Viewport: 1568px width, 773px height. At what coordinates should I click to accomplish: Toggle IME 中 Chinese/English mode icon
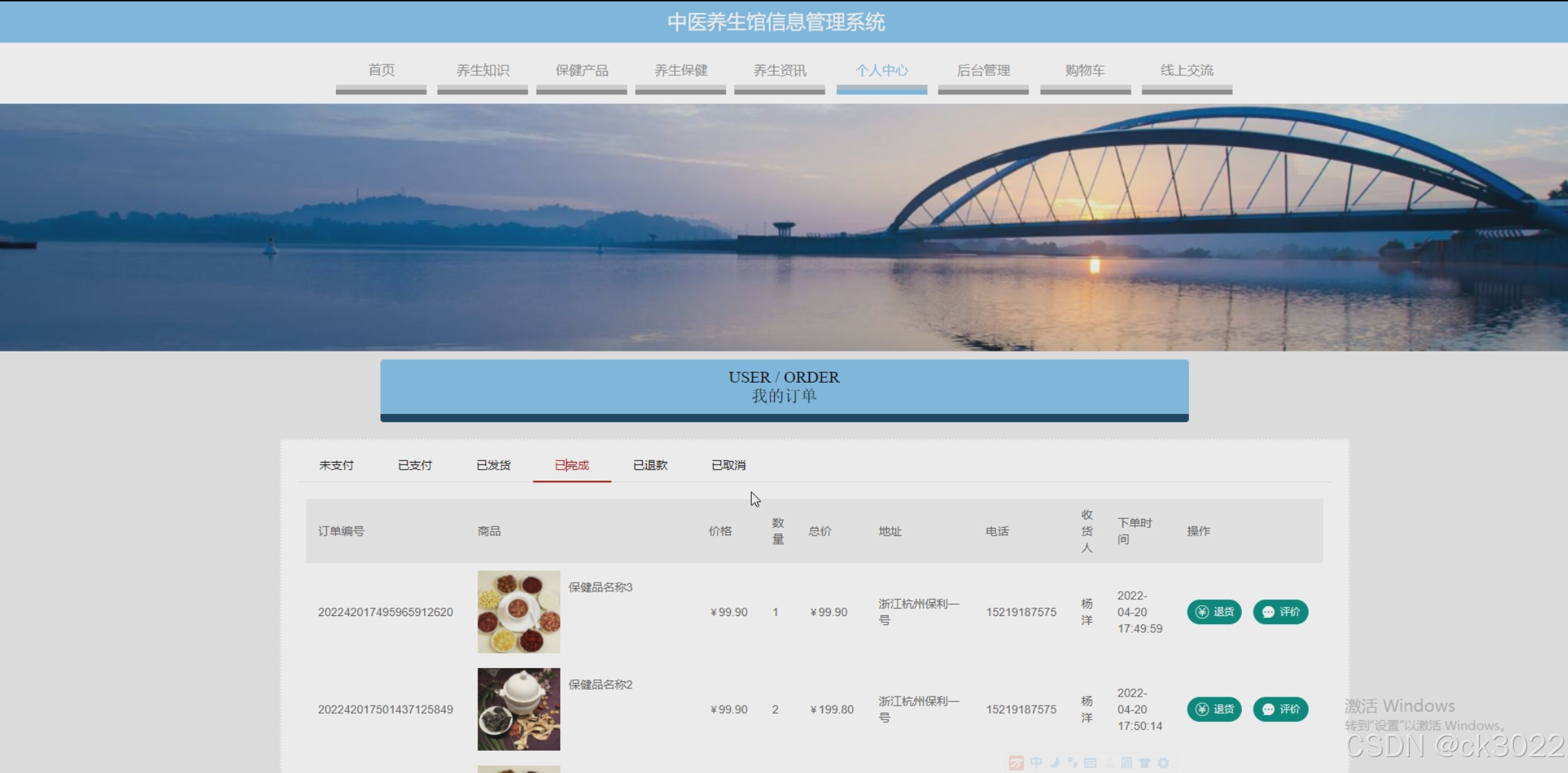pyautogui.click(x=1036, y=763)
